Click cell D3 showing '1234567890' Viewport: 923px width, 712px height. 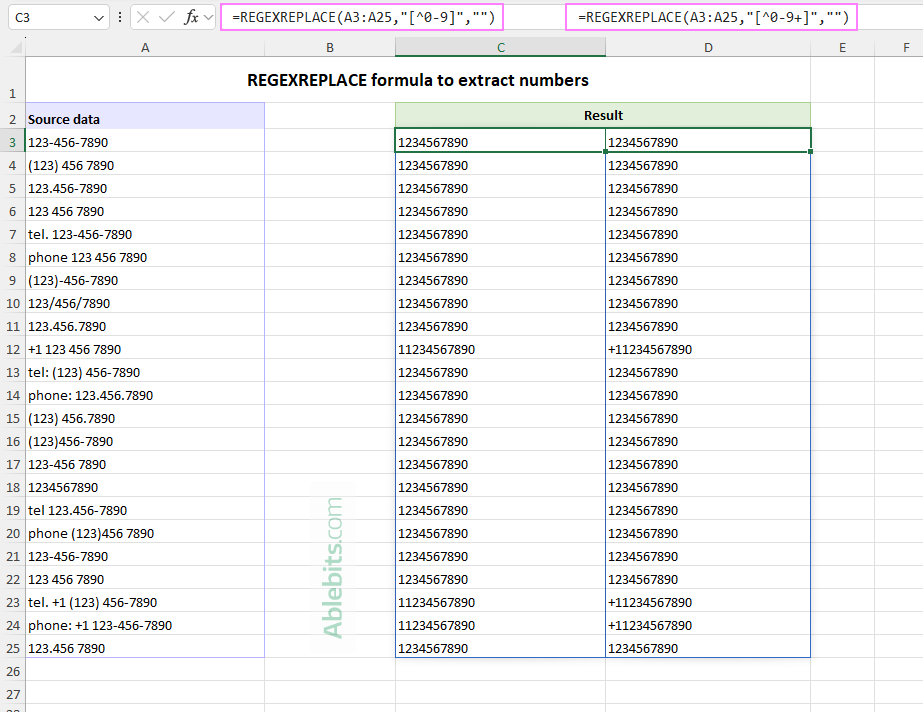708,142
